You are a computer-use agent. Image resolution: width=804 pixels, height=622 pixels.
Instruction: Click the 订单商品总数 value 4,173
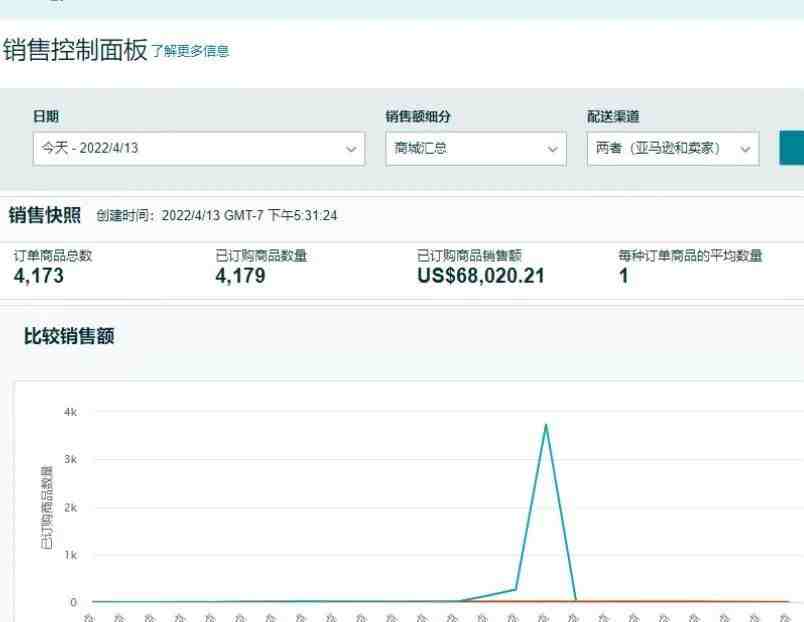(39, 276)
